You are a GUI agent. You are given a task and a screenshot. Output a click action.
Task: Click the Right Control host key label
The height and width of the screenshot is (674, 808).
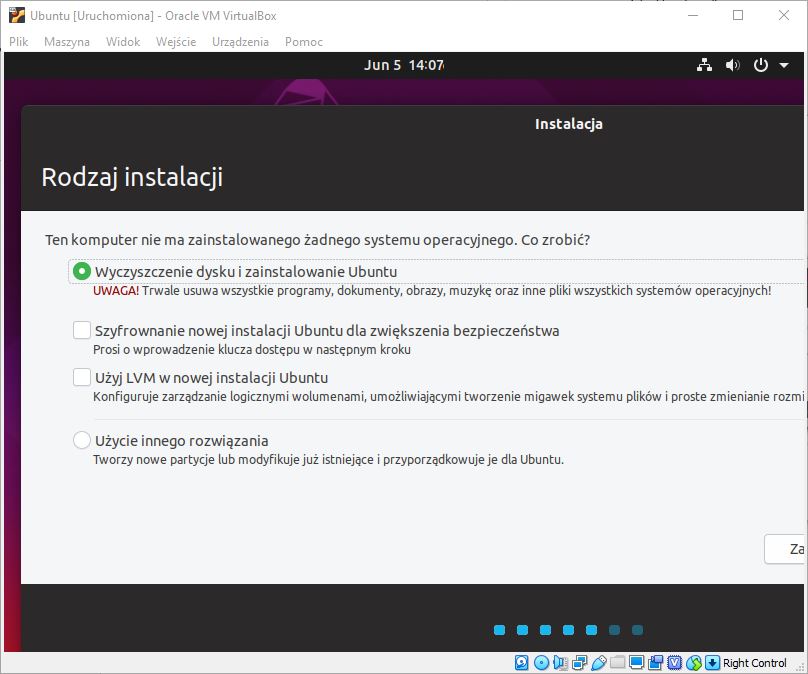755,663
